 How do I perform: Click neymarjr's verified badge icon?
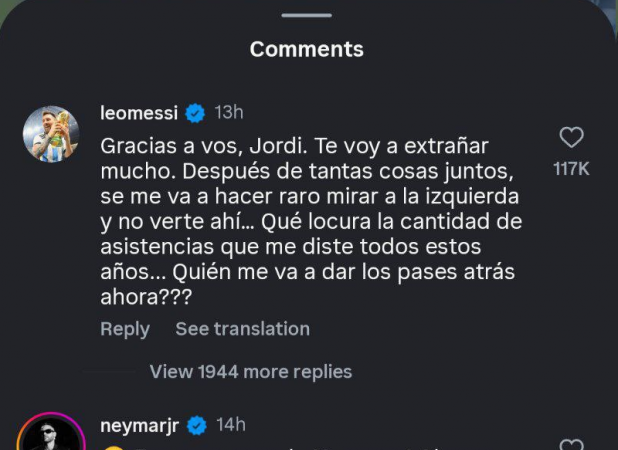(x=197, y=425)
